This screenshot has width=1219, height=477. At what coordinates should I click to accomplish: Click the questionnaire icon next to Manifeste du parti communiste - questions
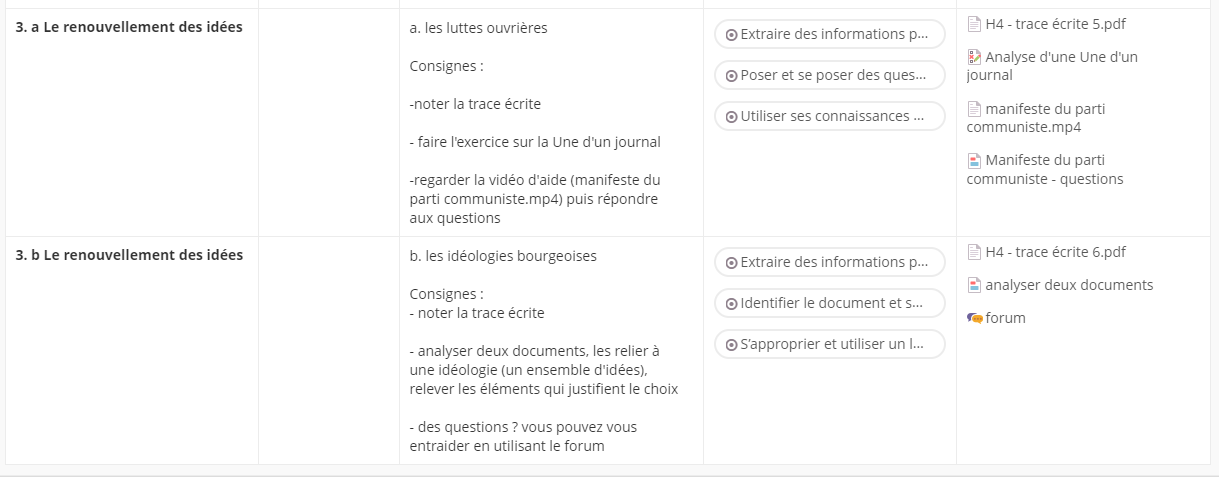pos(974,160)
